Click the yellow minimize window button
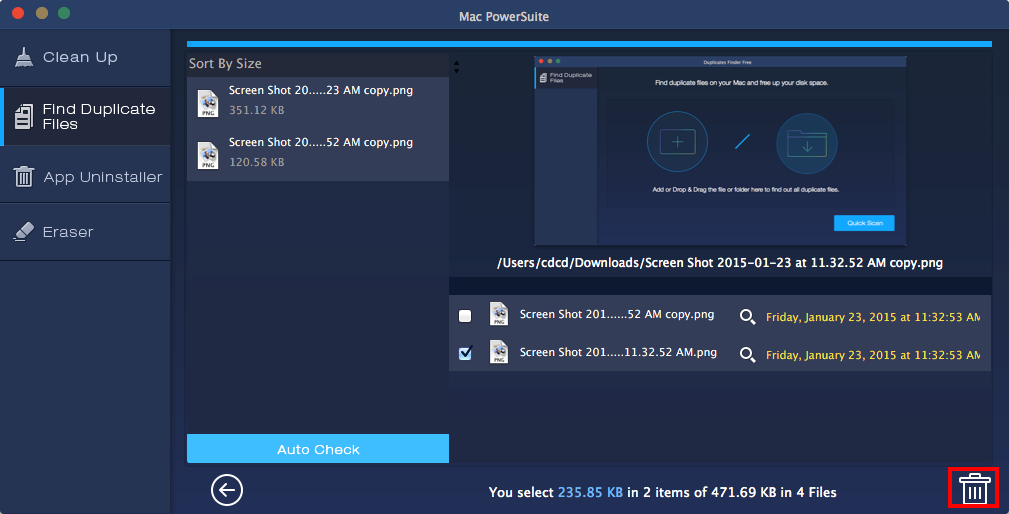 (x=42, y=13)
